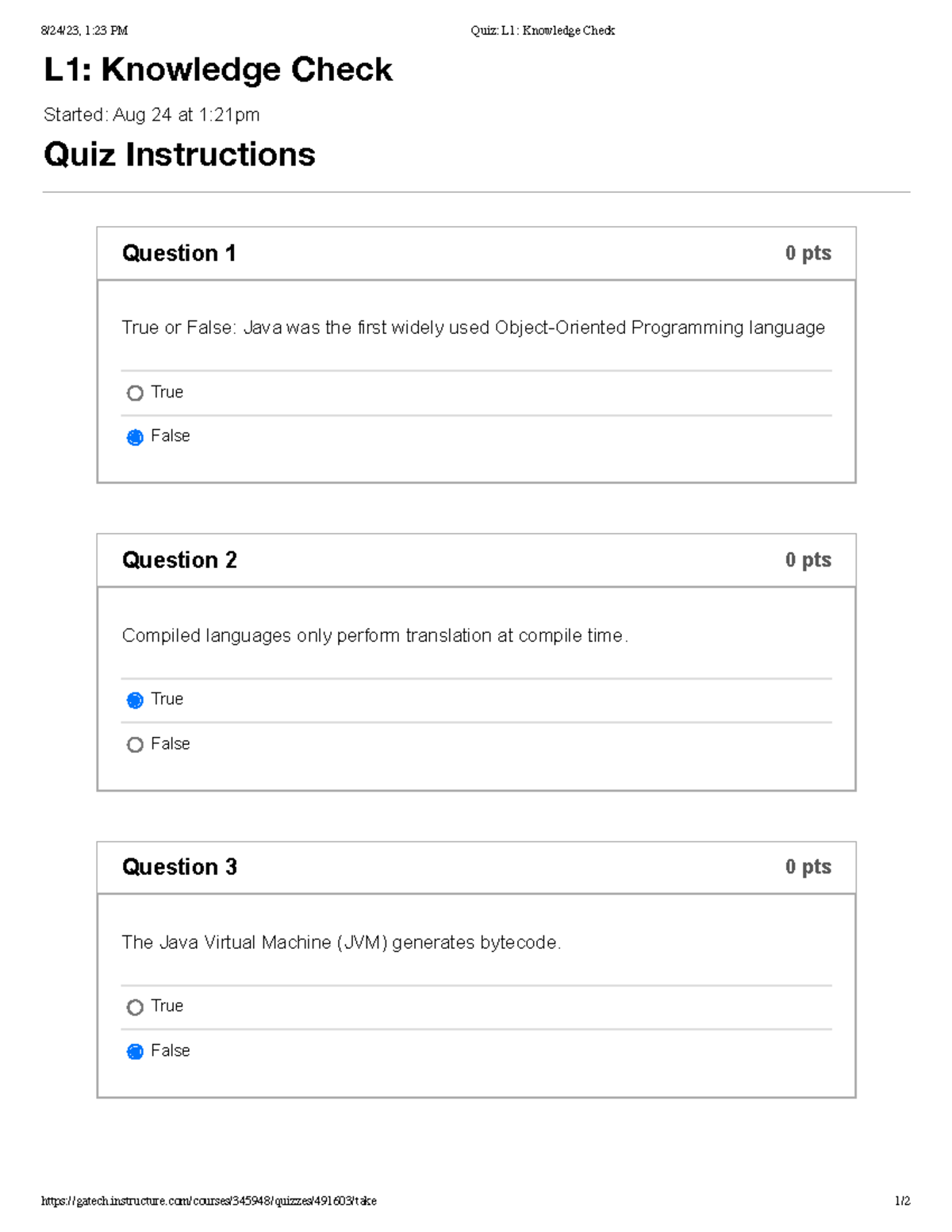Click the Question 1 header
Viewport: 952px width, 1232px height.
(179, 252)
